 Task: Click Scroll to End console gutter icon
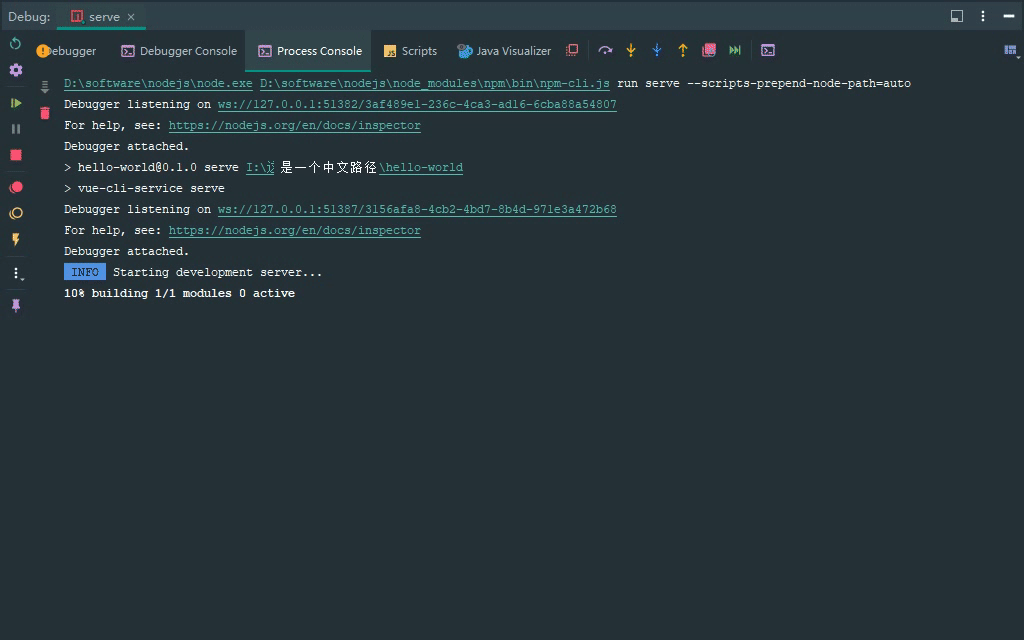44,87
